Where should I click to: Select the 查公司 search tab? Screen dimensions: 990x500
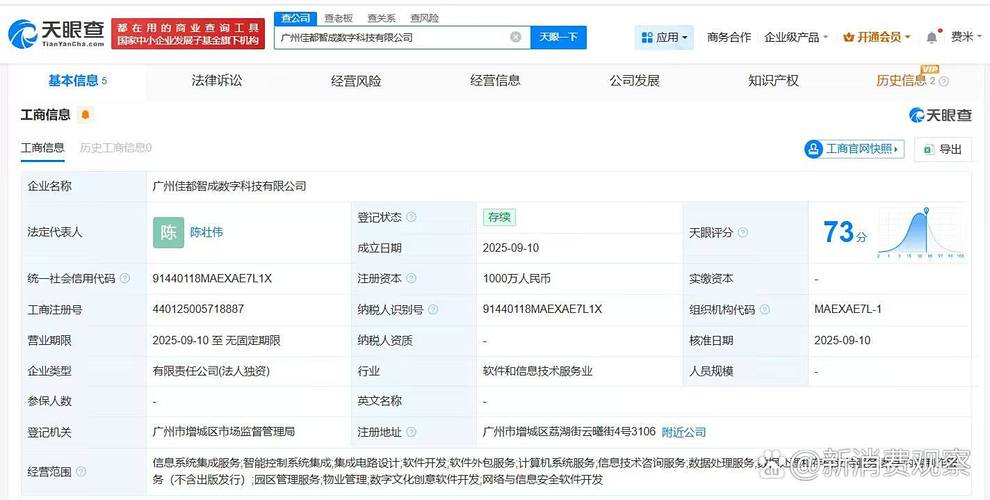click(x=295, y=18)
